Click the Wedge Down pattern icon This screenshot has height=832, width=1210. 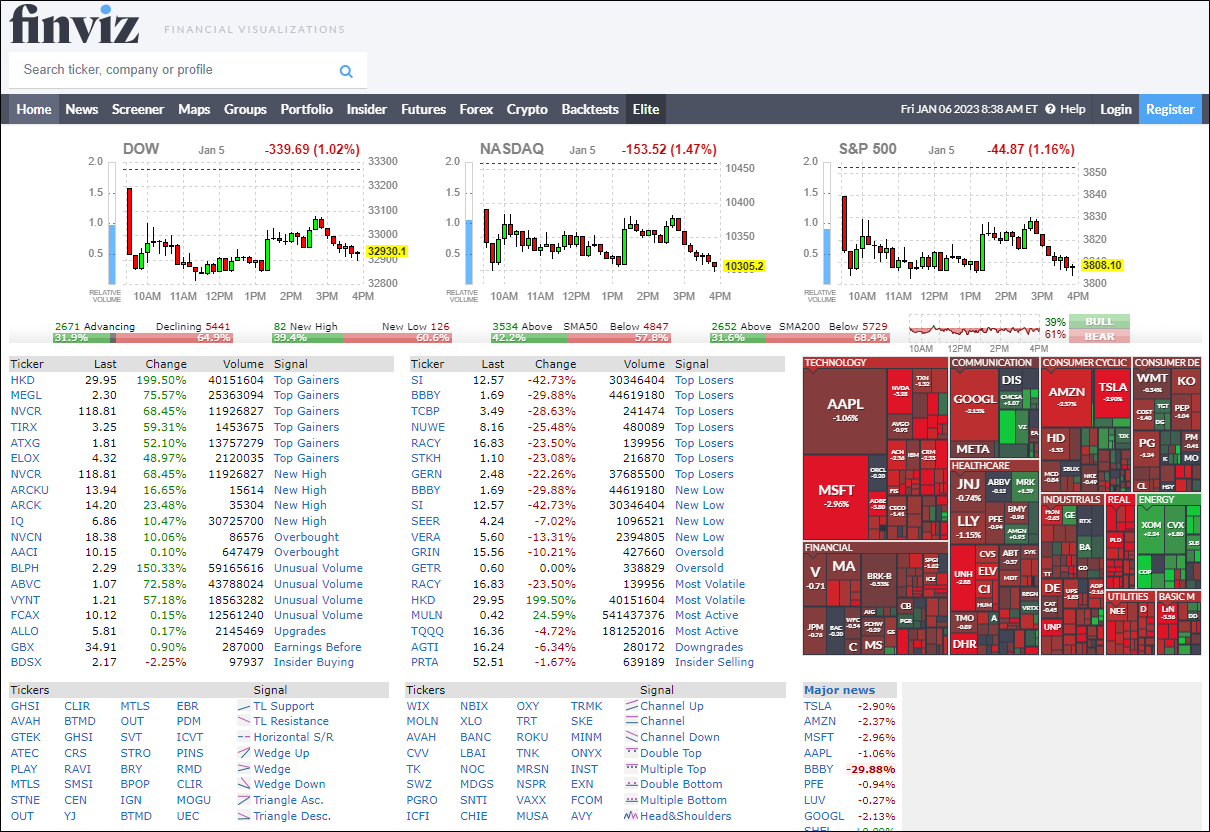point(244,784)
